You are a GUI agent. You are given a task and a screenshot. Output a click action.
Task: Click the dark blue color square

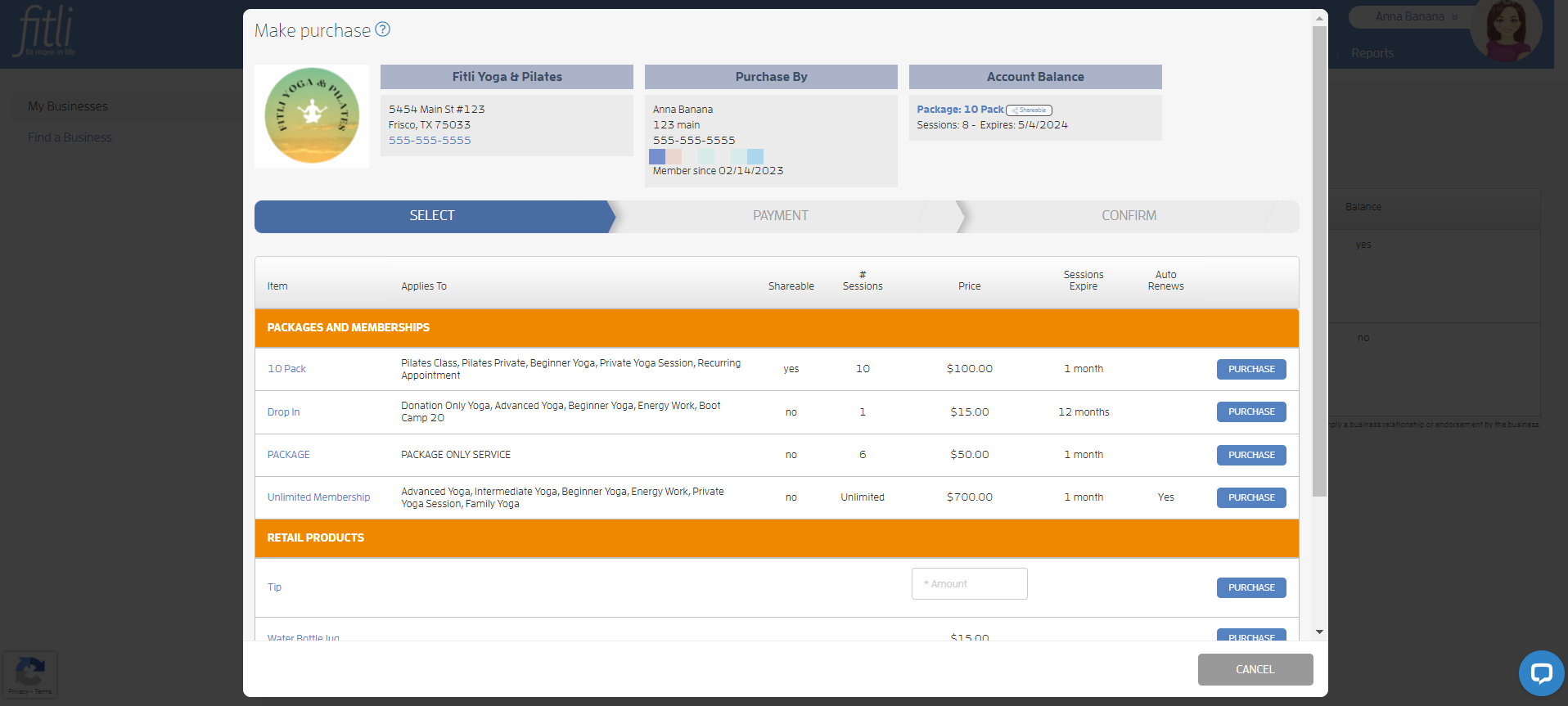(657, 156)
